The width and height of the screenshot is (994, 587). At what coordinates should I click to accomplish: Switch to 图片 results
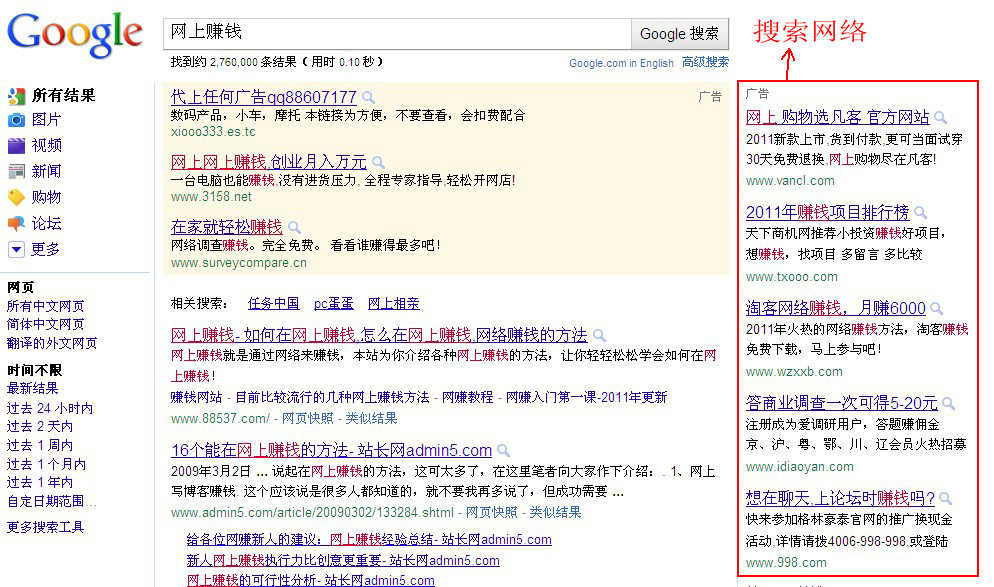coord(47,120)
